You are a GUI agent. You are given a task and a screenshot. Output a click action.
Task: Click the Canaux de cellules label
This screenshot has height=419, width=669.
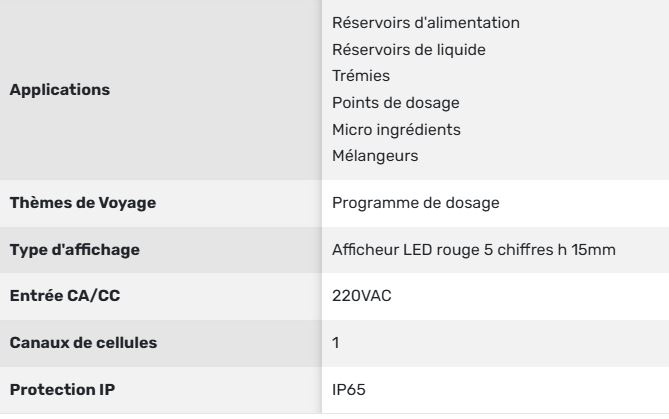click(x=83, y=344)
